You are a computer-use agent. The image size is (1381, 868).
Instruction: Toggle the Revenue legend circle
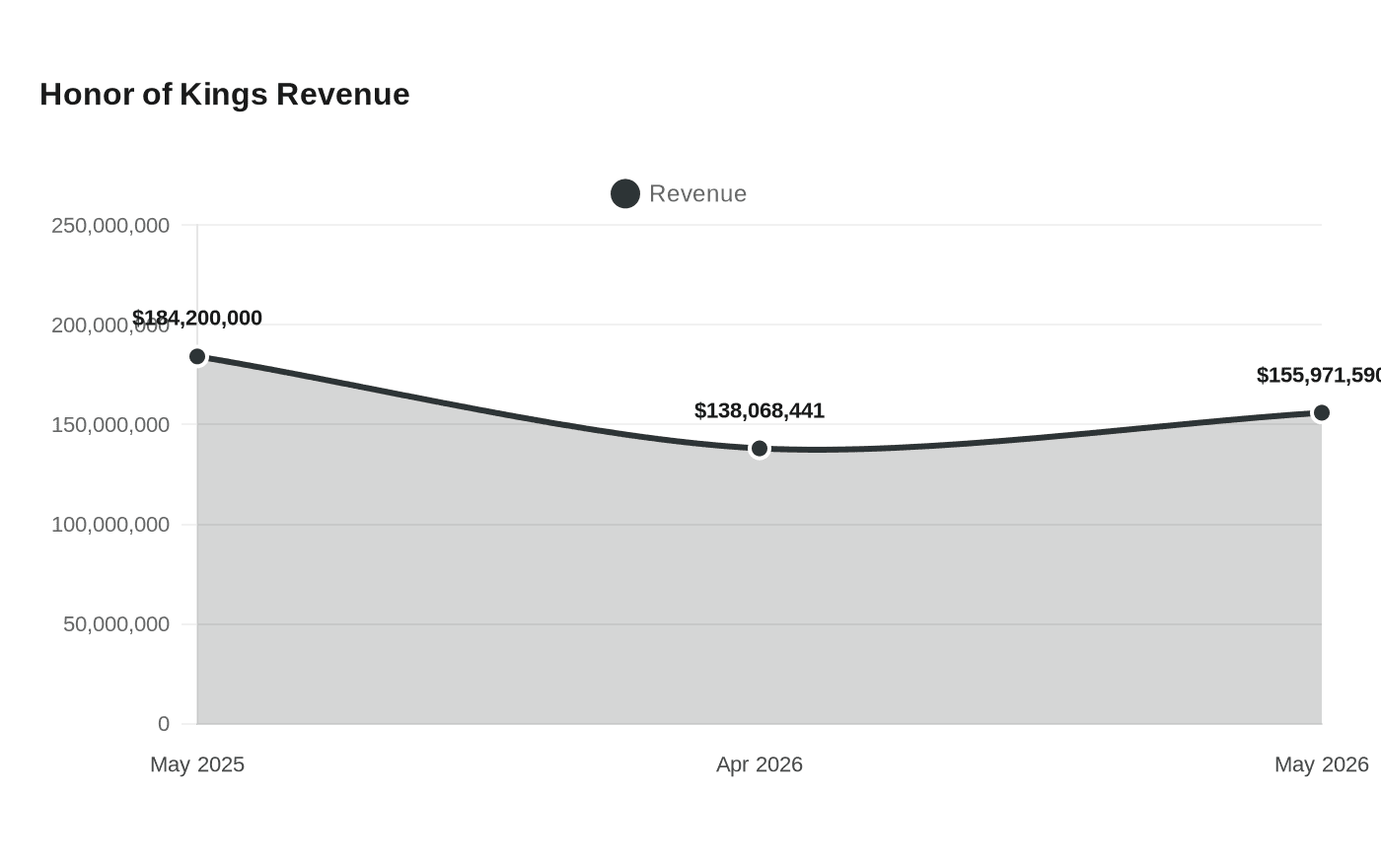[625, 193]
